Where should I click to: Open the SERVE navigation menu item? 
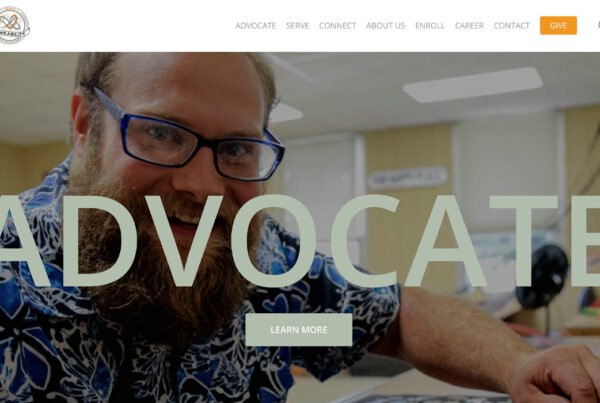[297, 26]
